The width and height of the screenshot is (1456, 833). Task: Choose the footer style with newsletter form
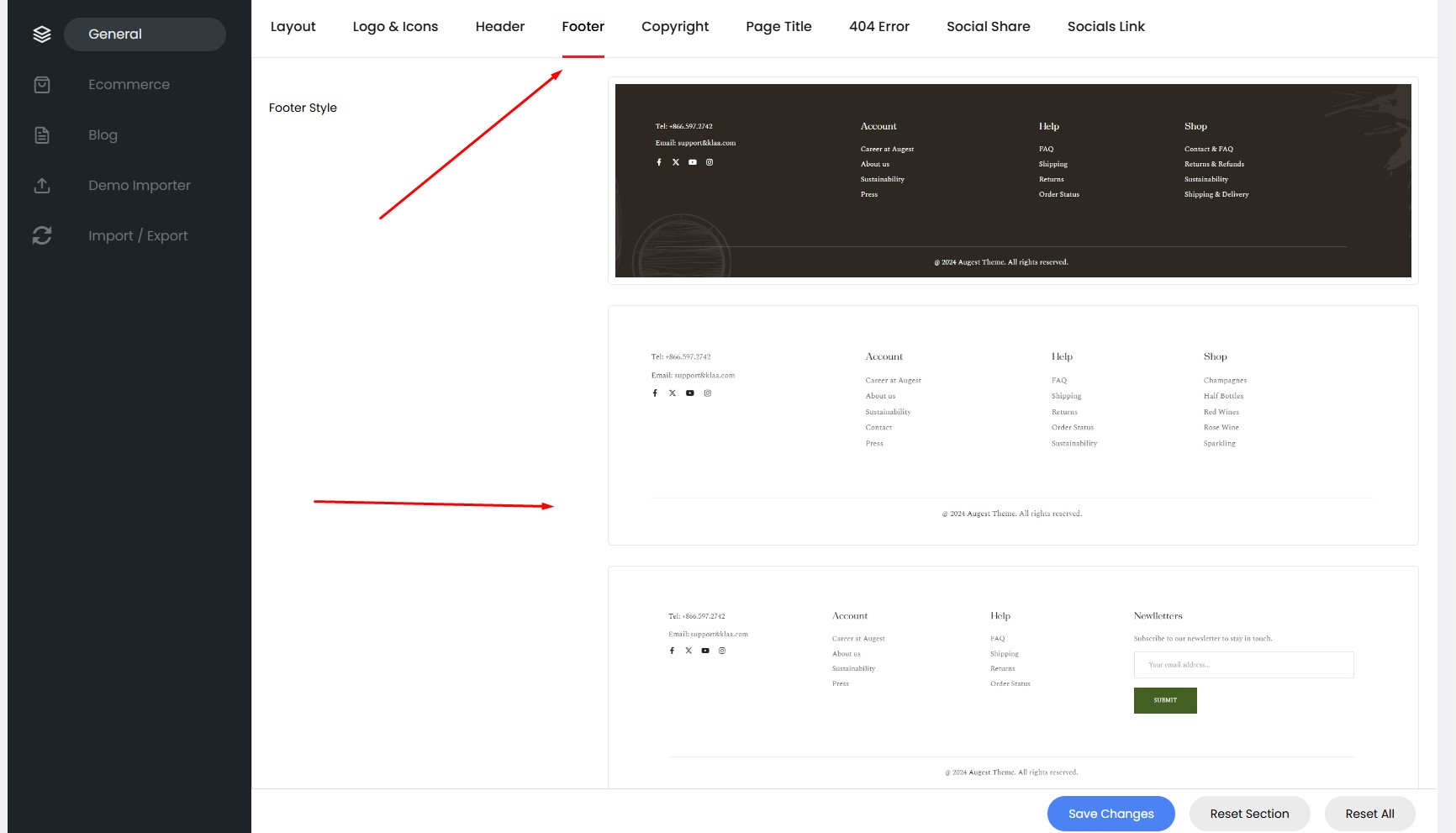pyautogui.click(x=1012, y=677)
